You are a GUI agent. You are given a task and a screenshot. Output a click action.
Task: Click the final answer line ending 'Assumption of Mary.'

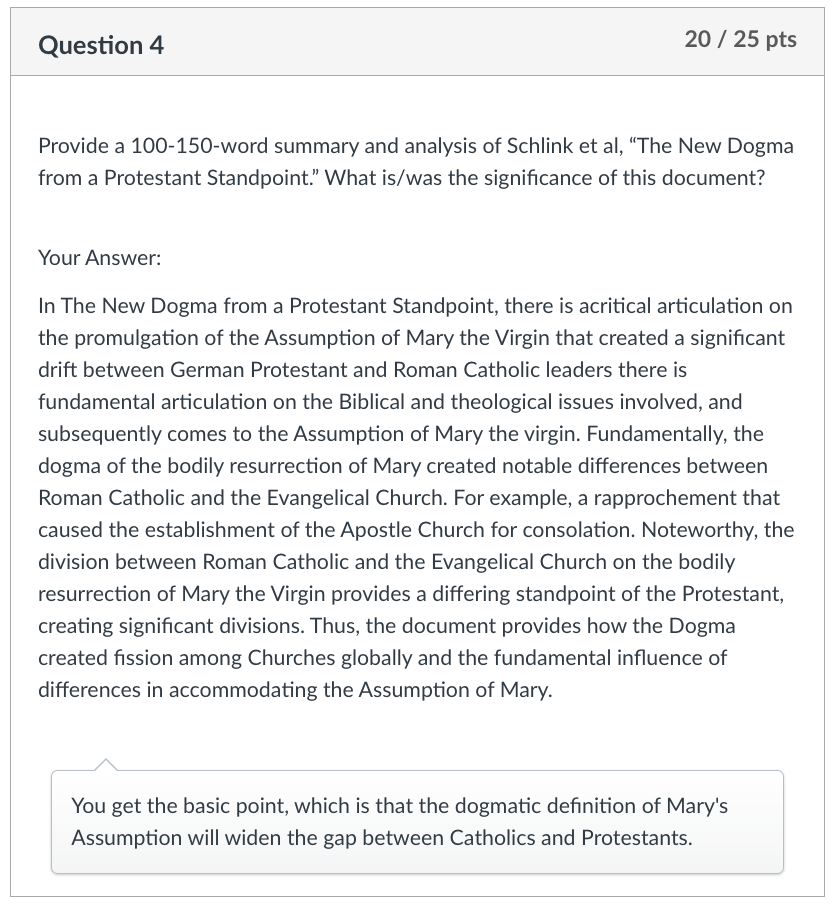coord(295,689)
